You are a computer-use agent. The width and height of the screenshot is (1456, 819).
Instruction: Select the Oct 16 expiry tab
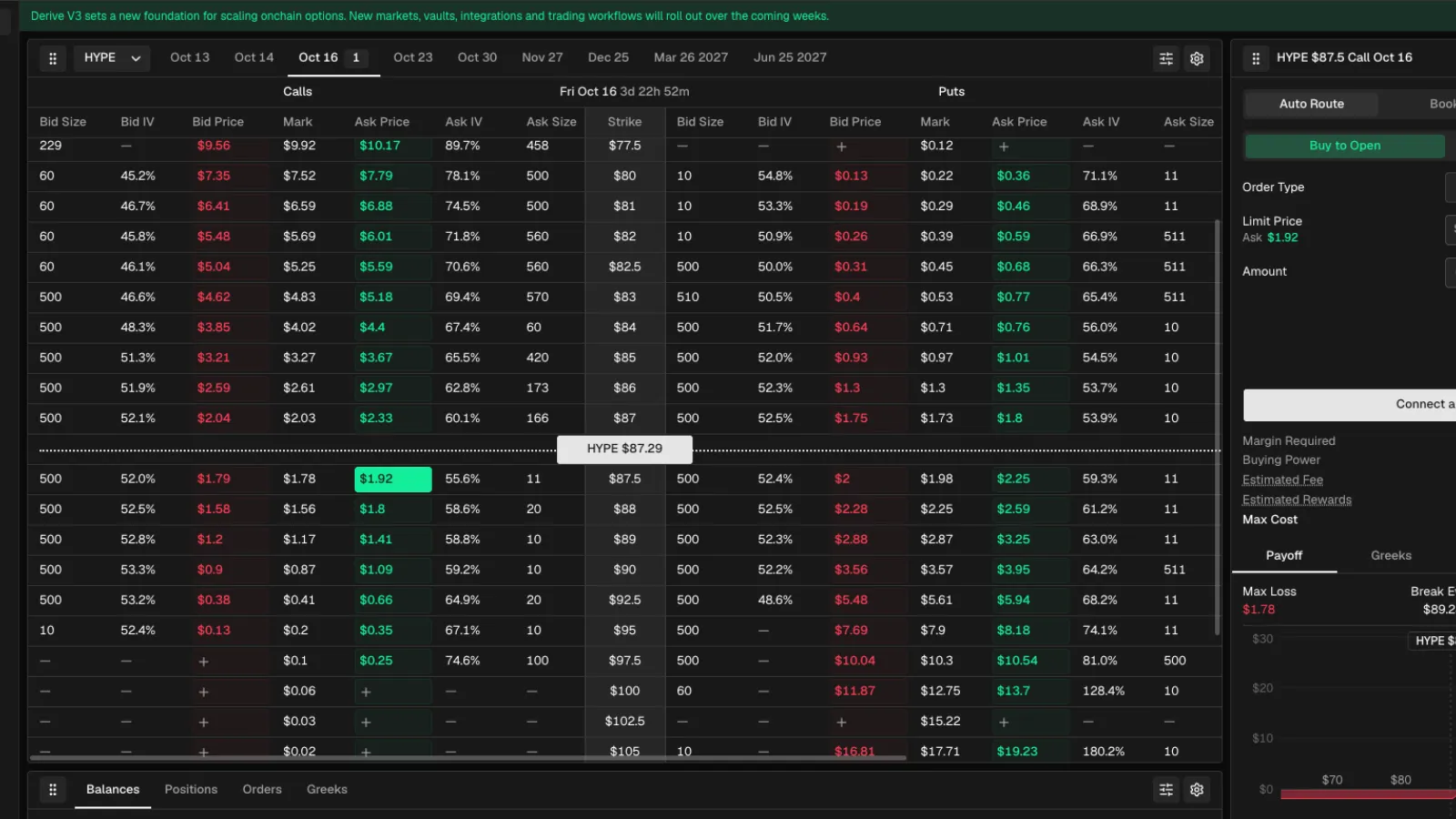[x=333, y=57]
